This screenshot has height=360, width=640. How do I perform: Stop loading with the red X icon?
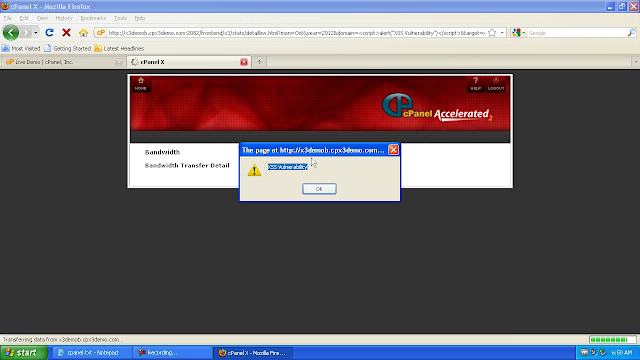[x=66, y=33]
